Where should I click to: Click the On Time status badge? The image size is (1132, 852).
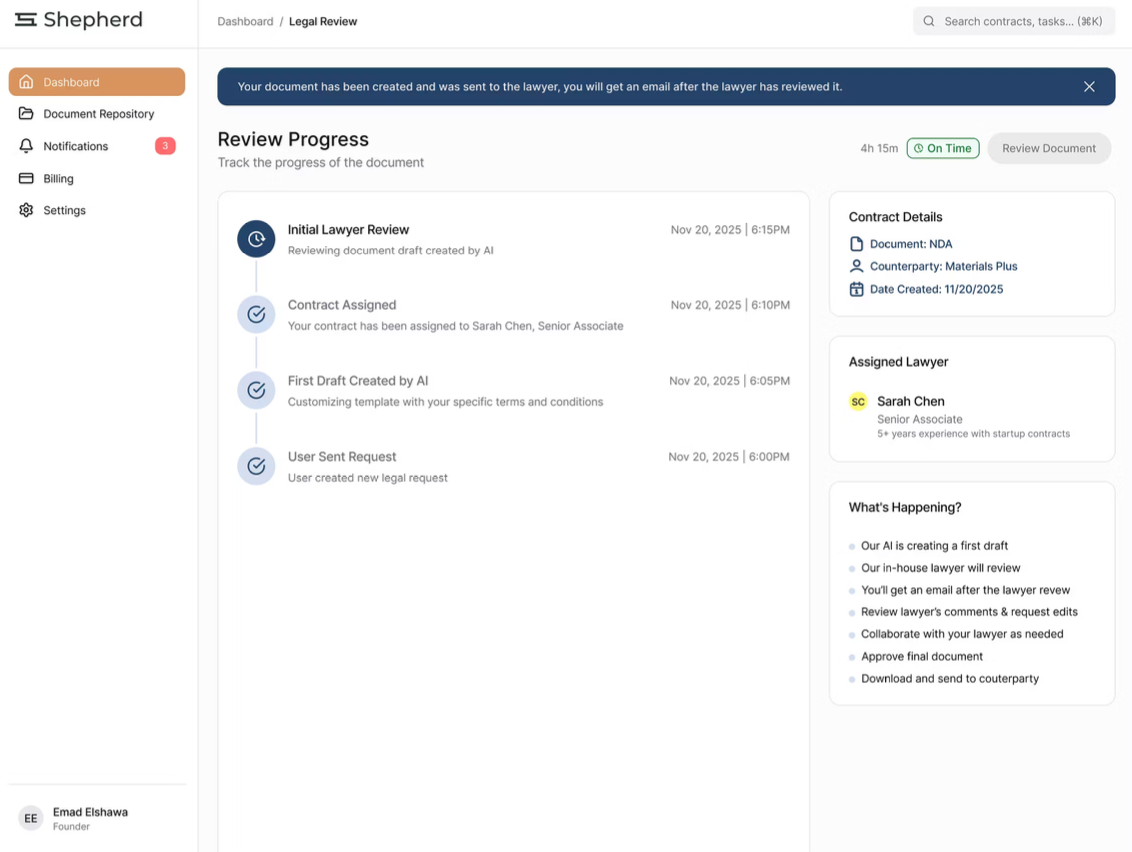[943, 148]
